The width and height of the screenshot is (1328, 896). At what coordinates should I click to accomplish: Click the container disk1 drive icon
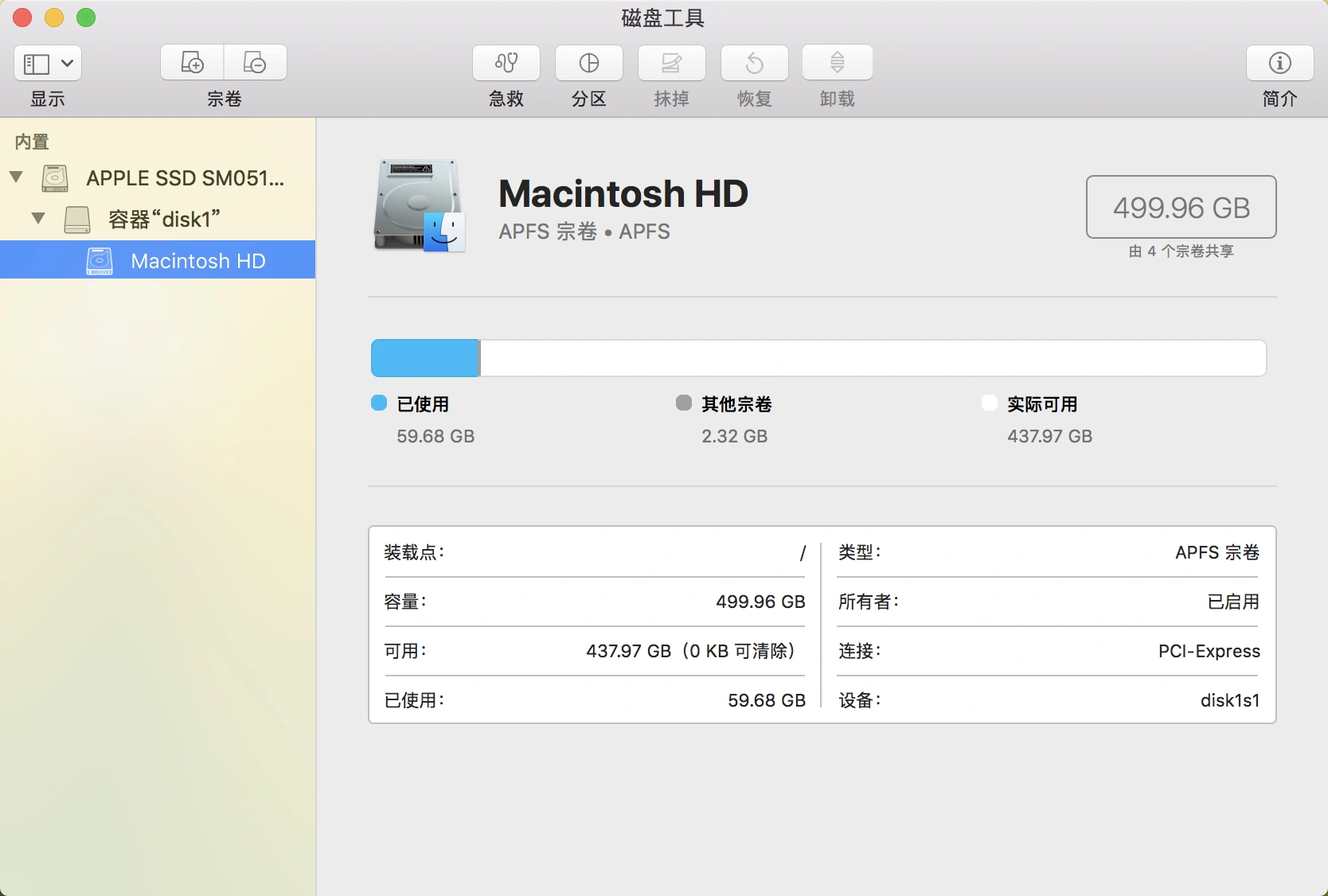click(77, 220)
